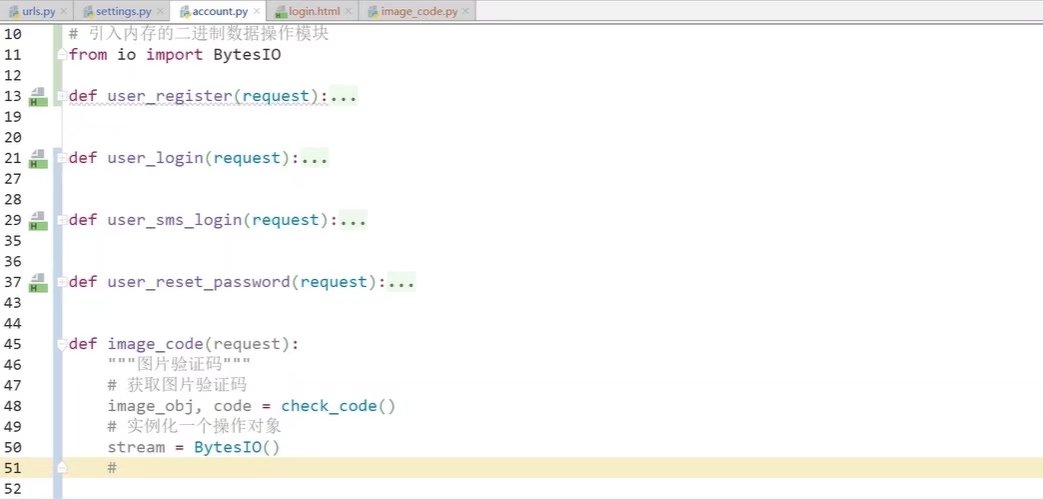
Task: Click the check_code() call on line 48
Action: pos(338,406)
